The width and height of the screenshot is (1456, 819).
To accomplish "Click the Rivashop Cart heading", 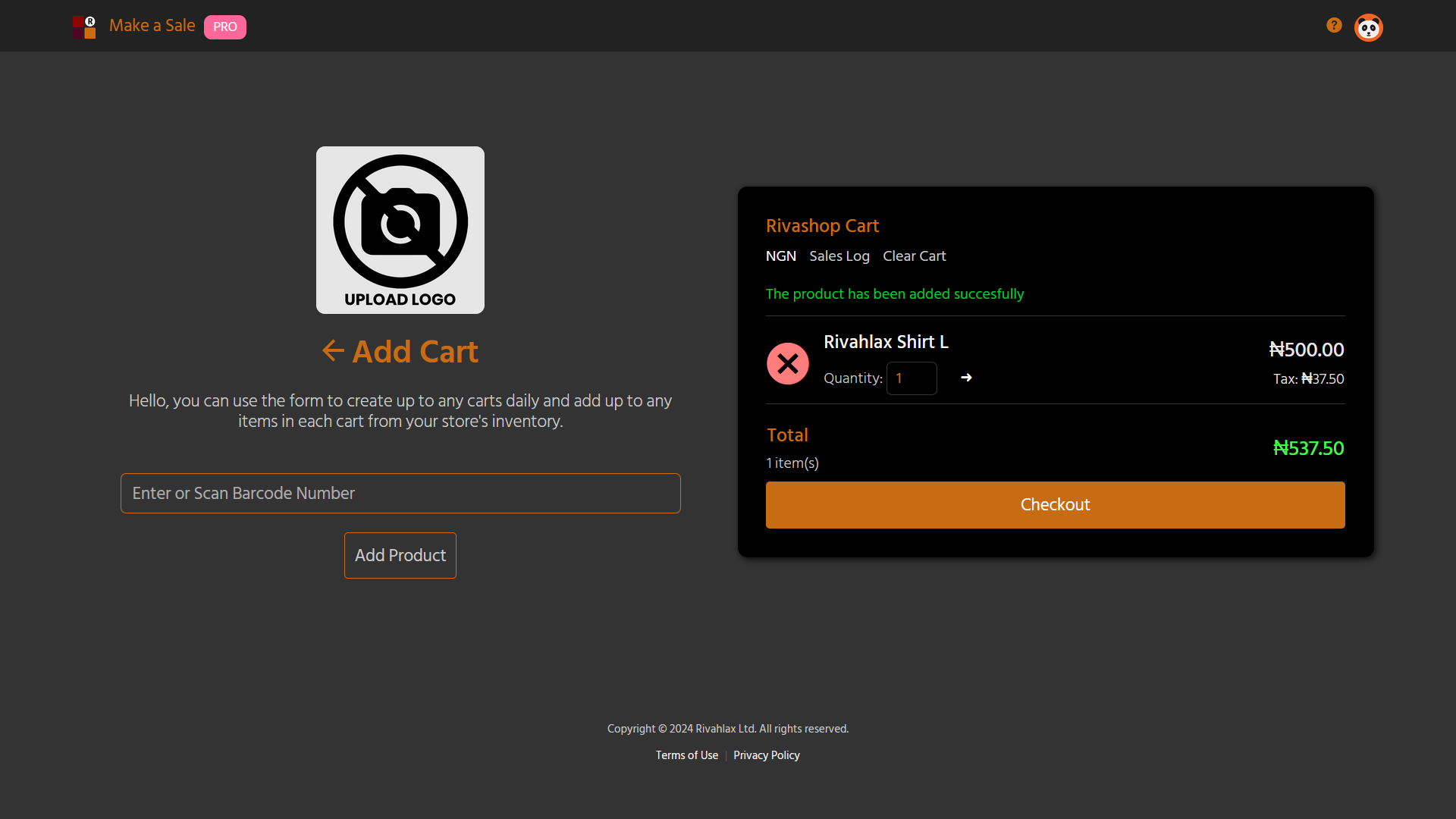I will pyautogui.click(x=823, y=226).
